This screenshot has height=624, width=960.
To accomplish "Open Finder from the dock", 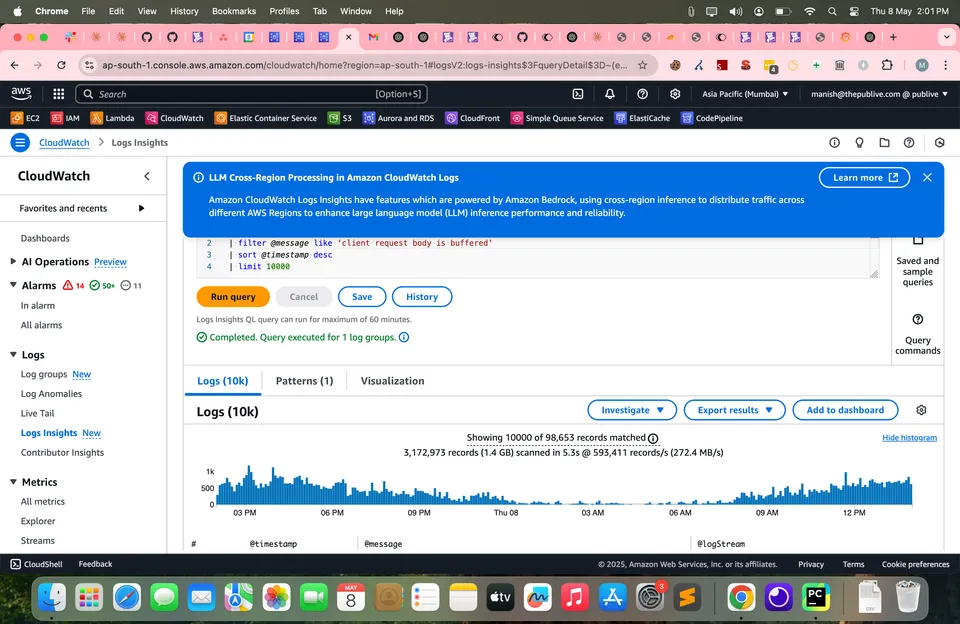I will pyautogui.click(x=52, y=597).
